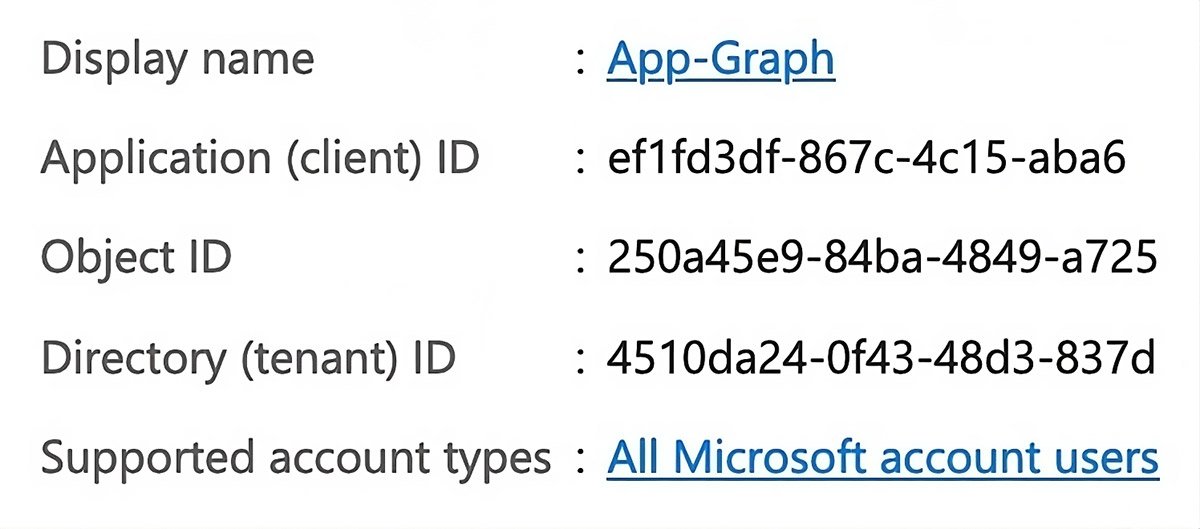The height and width of the screenshot is (529, 1200).
Task: Click the colon beside Object ID
Action: coord(581,261)
